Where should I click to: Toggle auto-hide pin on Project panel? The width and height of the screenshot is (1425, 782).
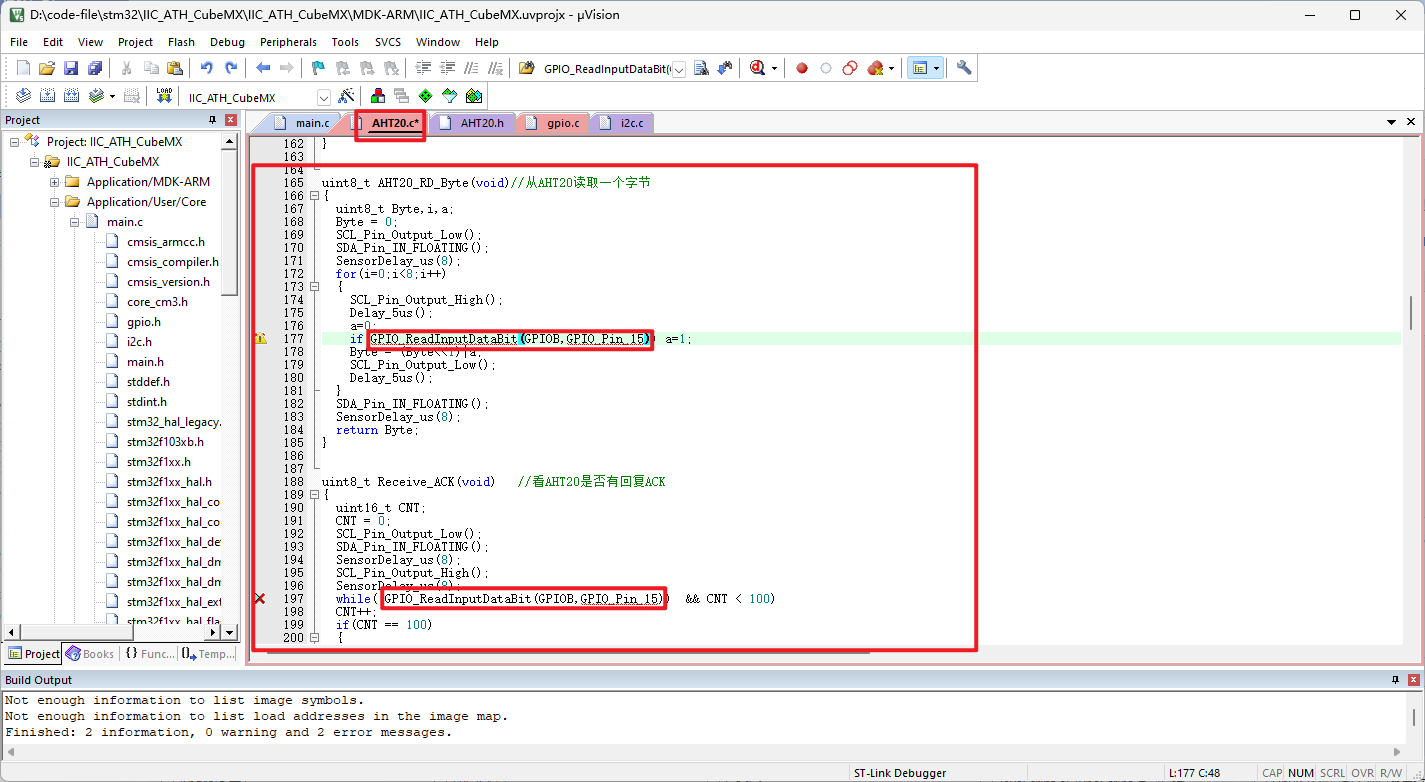211,119
